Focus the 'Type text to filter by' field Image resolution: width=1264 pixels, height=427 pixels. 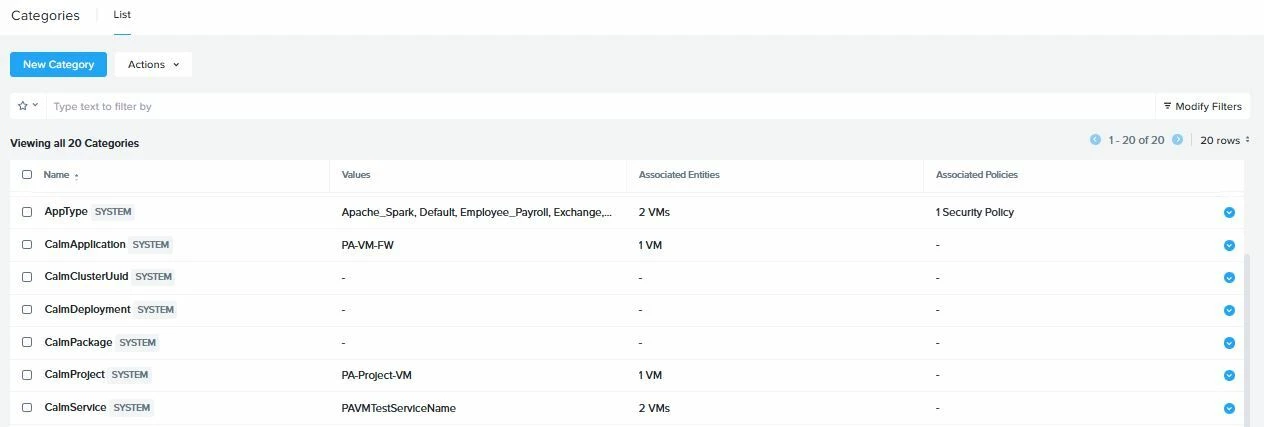(x=600, y=106)
